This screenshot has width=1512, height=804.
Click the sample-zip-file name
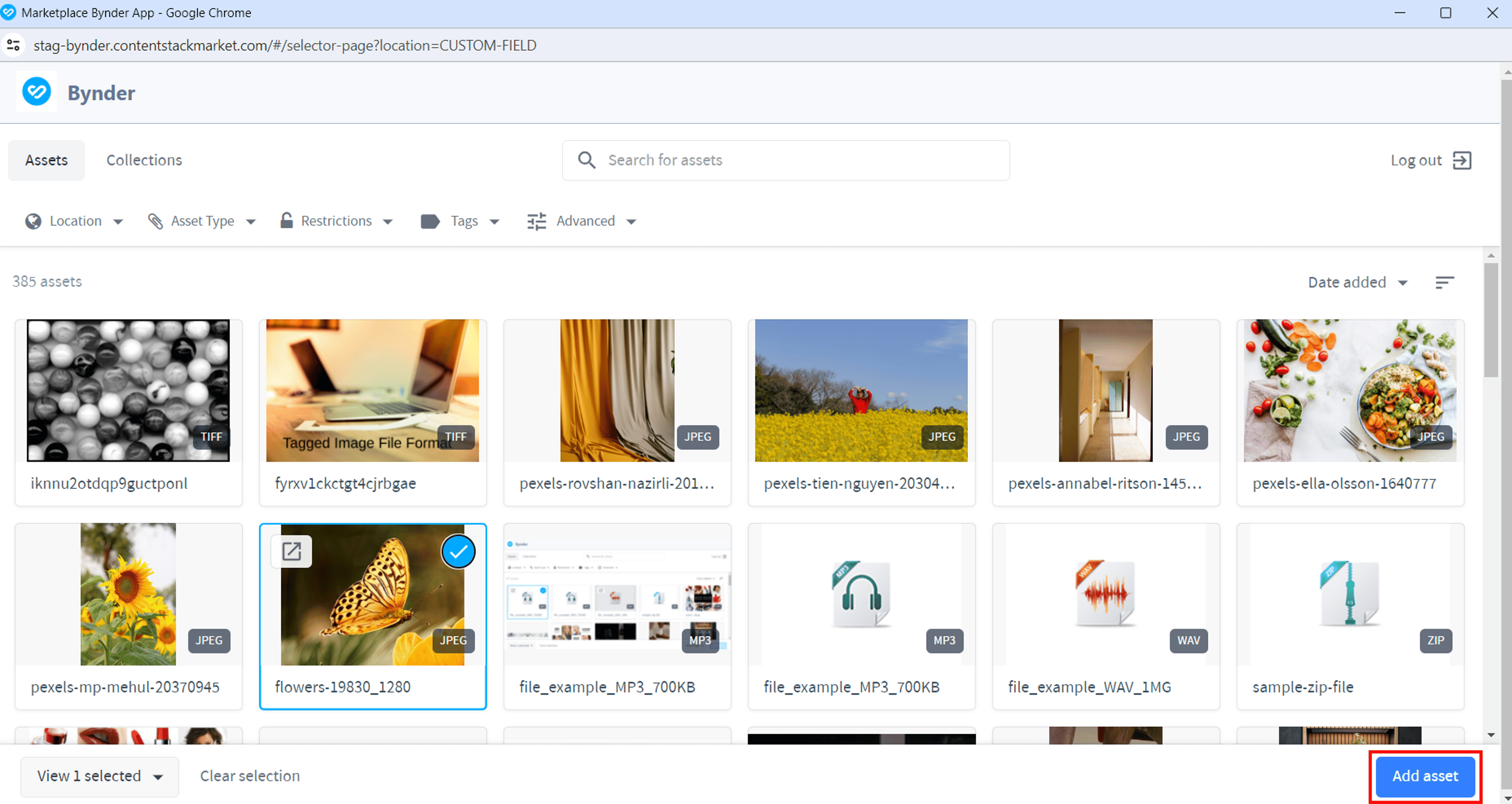tap(1303, 687)
